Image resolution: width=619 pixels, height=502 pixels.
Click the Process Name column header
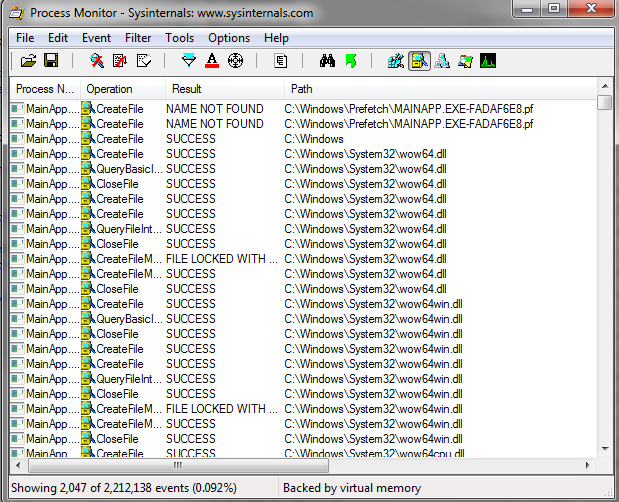point(45,89)
